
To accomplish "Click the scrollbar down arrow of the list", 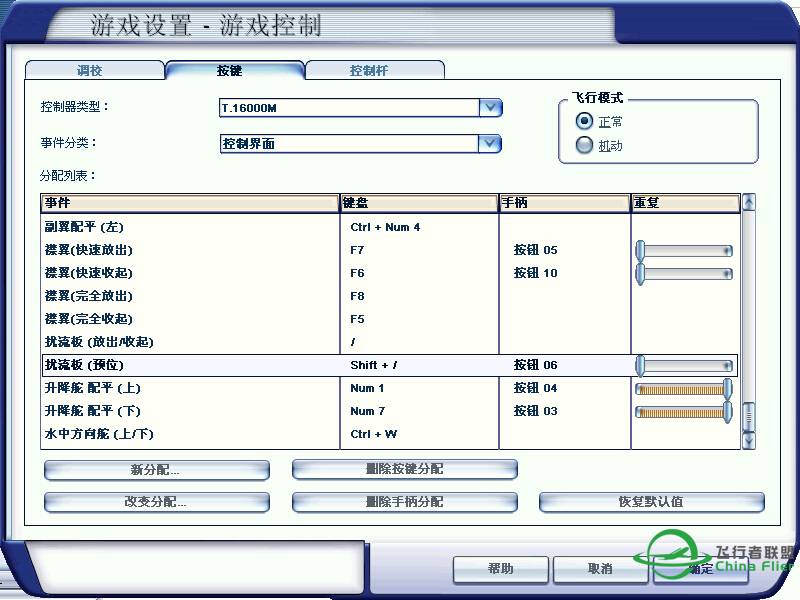I will click(x=749, y=441).
